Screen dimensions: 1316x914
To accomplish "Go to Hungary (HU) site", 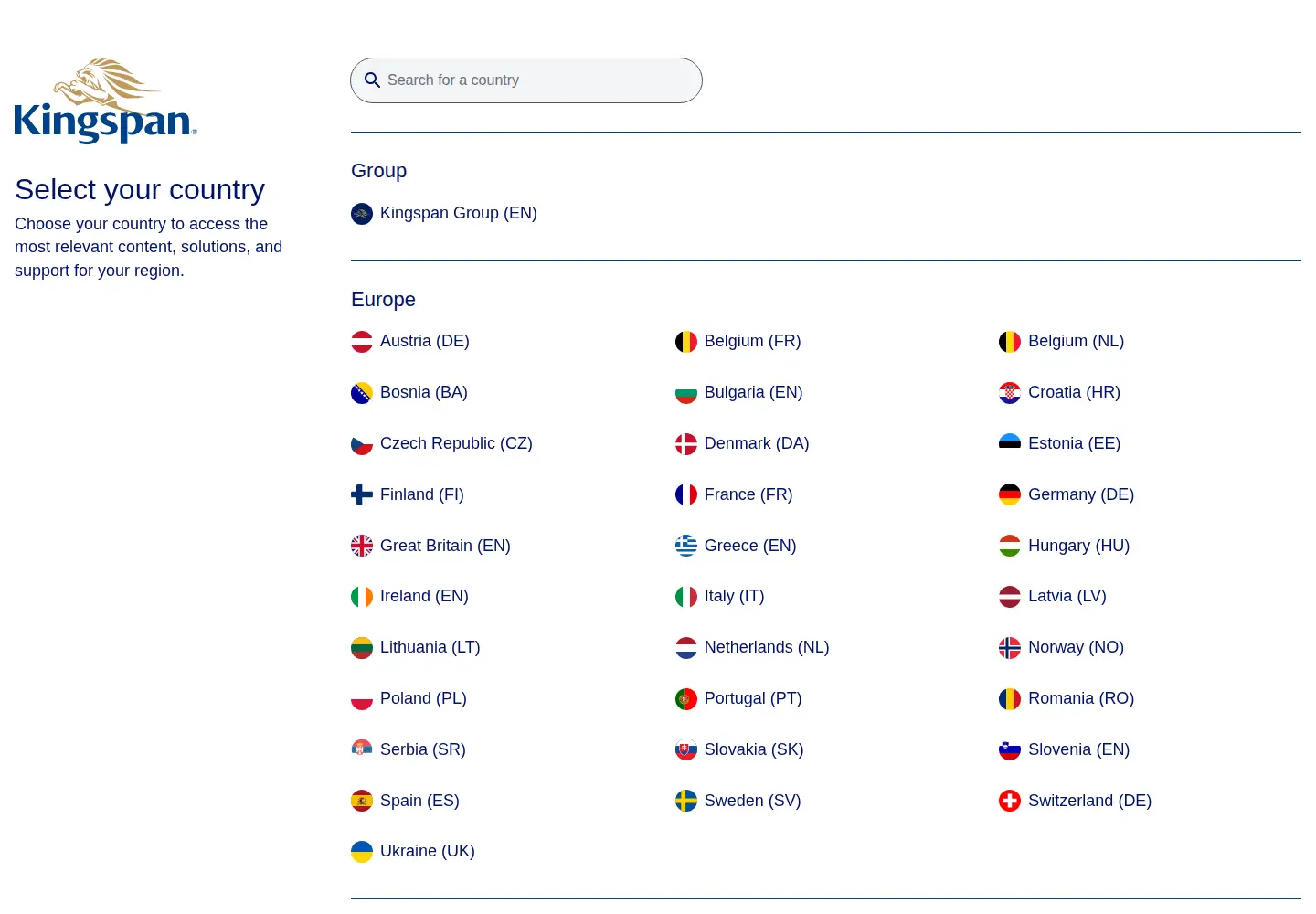I will point(1065,546).
